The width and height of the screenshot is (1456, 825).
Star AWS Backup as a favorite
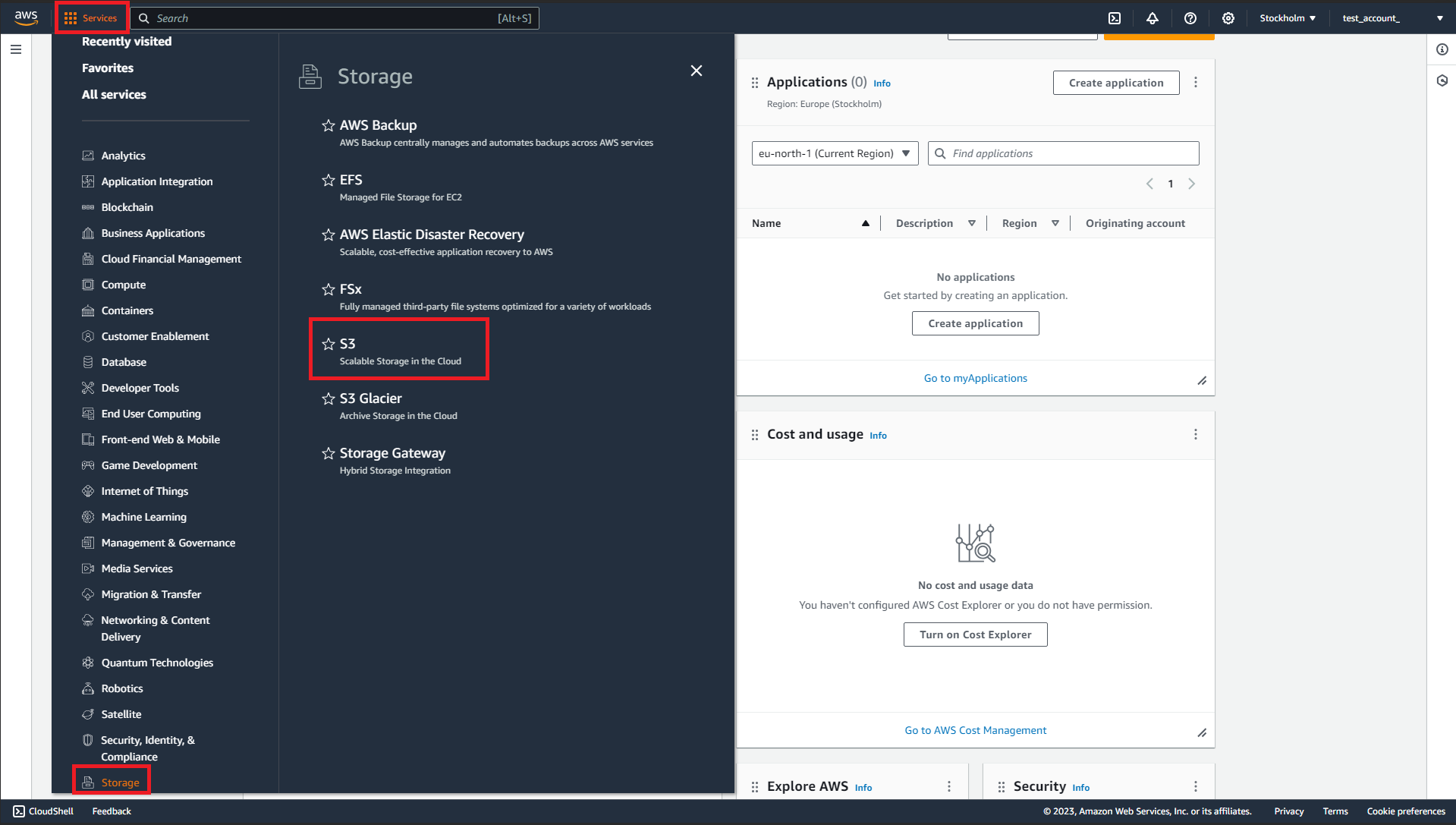tap(329, 126)
